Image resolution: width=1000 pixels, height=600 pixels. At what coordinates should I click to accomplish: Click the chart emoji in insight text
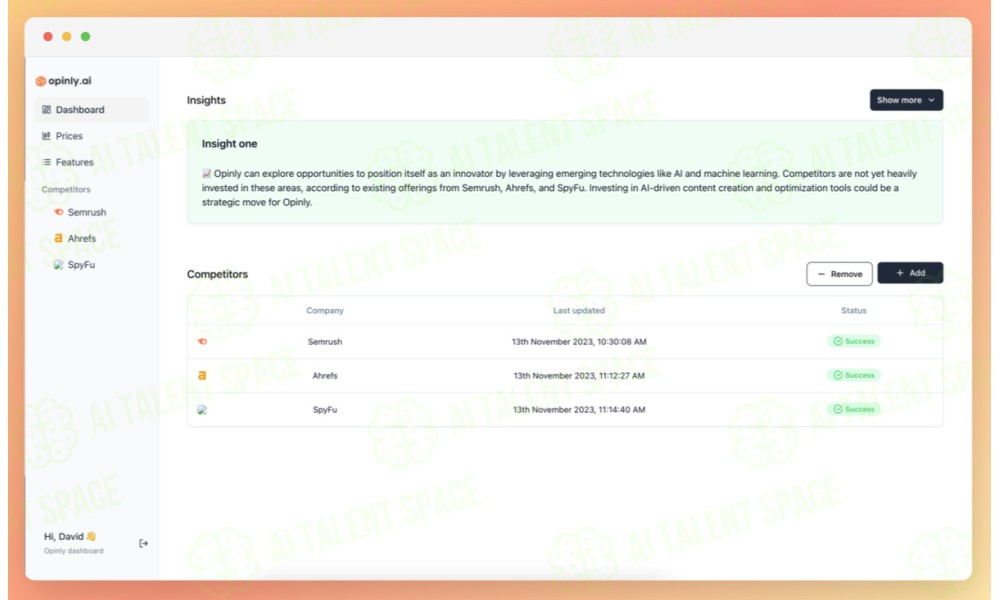(207, 173)
